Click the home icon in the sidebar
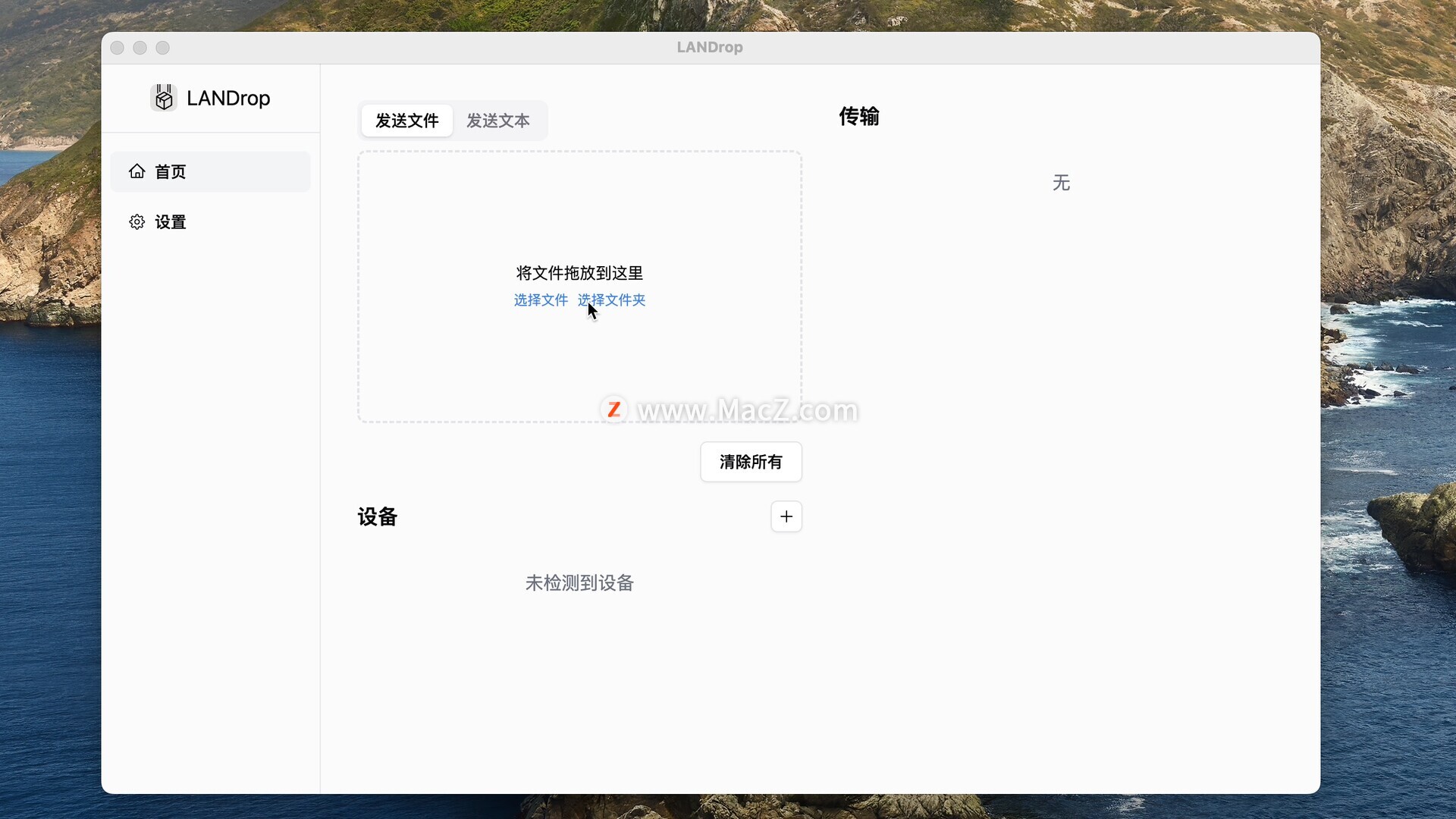This screenshot has width=1456, height=819. (137, 171)
